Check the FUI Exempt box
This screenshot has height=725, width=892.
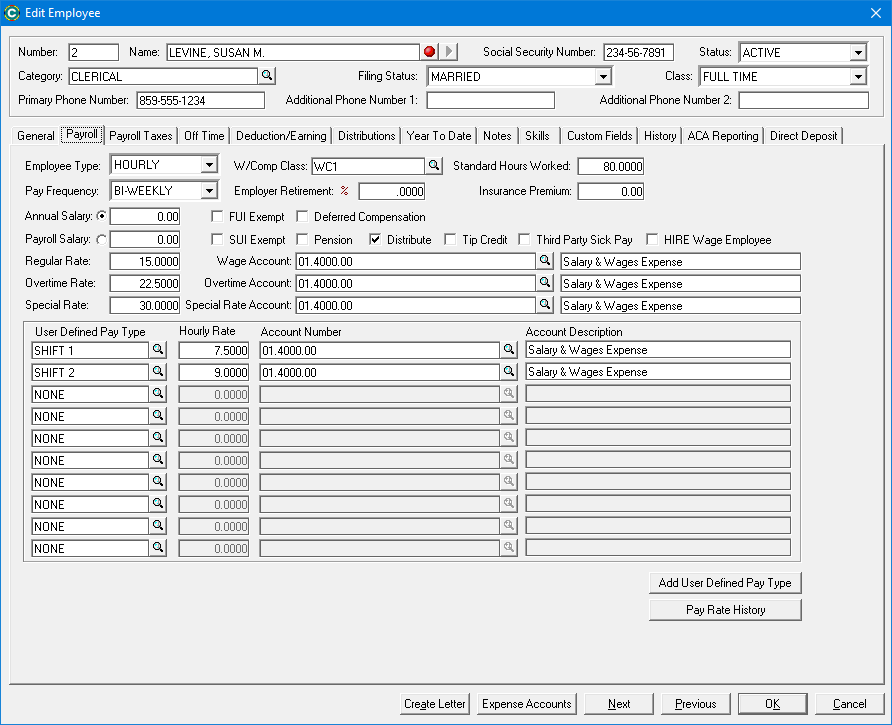click(x=217, y=216)
